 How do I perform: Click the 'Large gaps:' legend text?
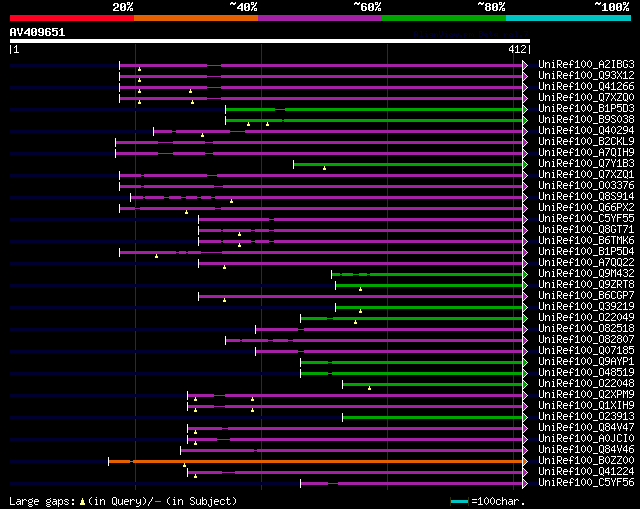point(42,501)
